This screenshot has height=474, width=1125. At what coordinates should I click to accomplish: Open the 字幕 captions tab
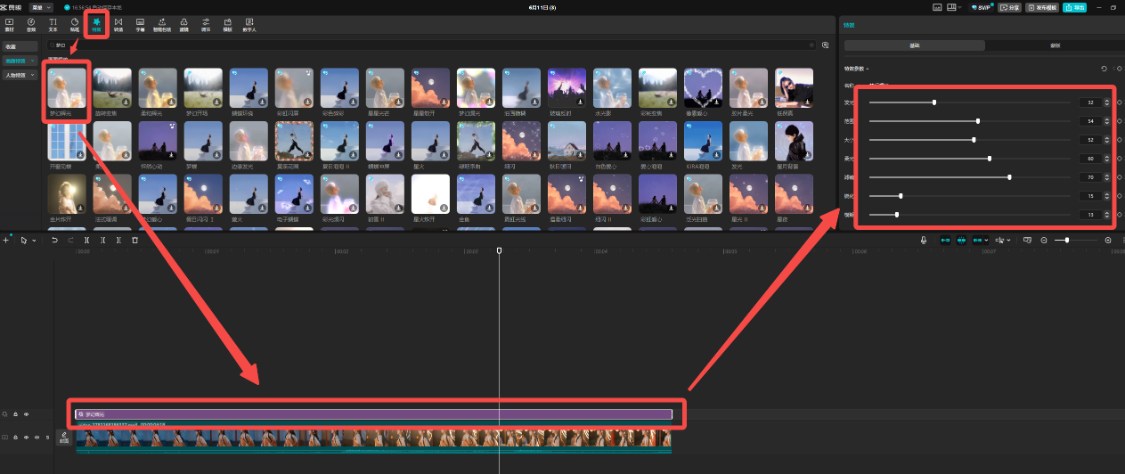pos(140,25)
